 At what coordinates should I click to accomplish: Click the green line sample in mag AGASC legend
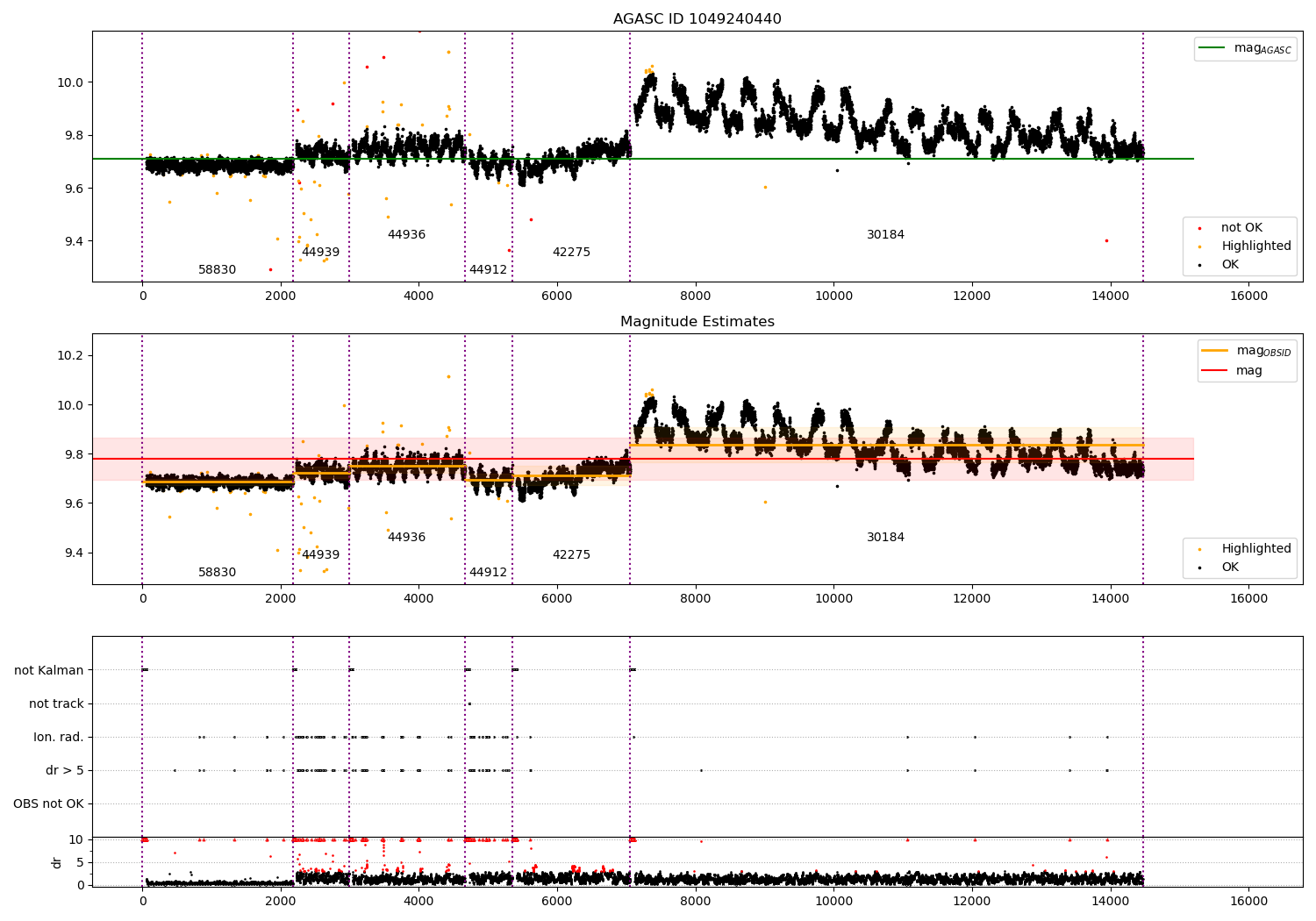click(x=1212, y=48)
